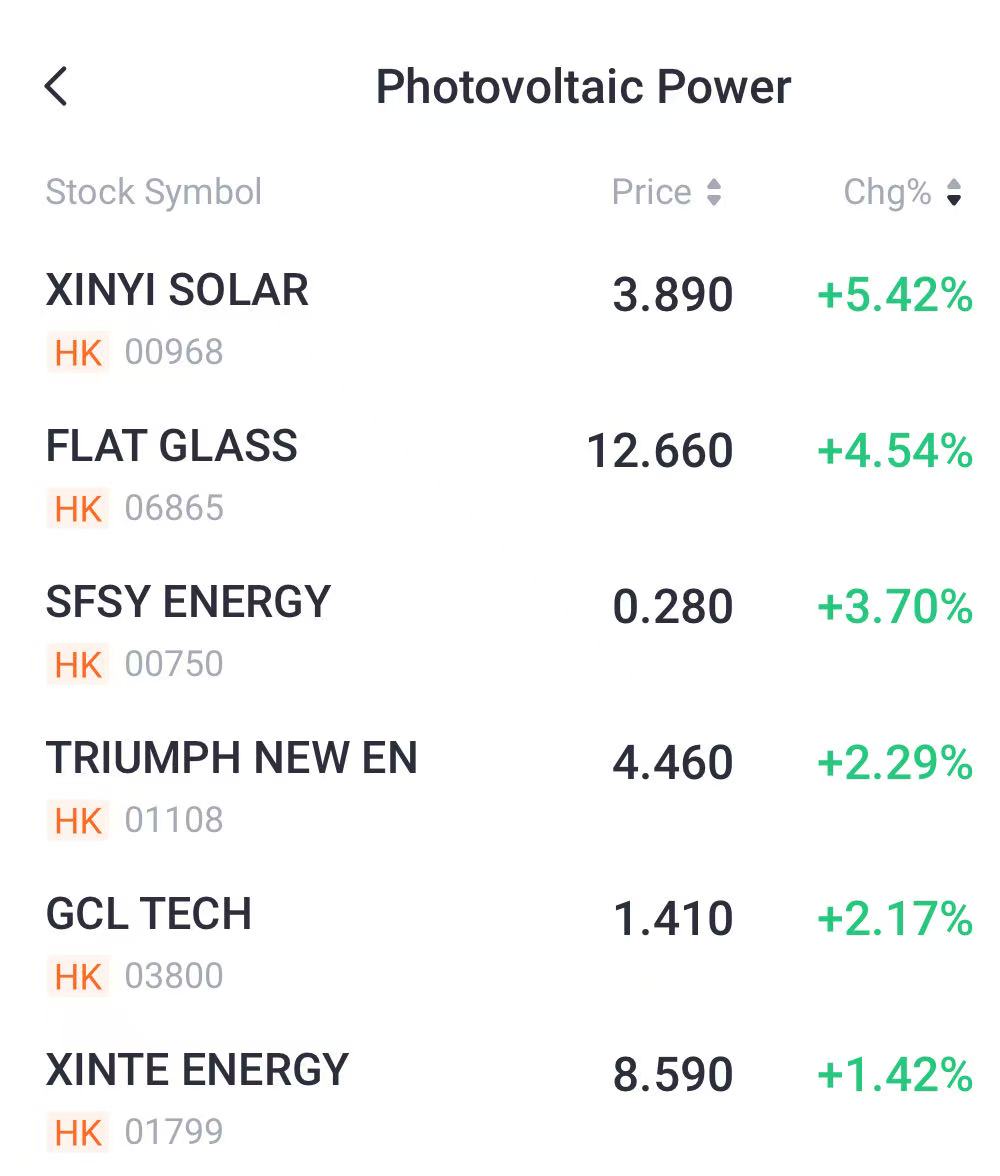Select TRIUMPH NEW EN stock
The width and height of the screenshot is (1000, 1176).
[231, 758]
